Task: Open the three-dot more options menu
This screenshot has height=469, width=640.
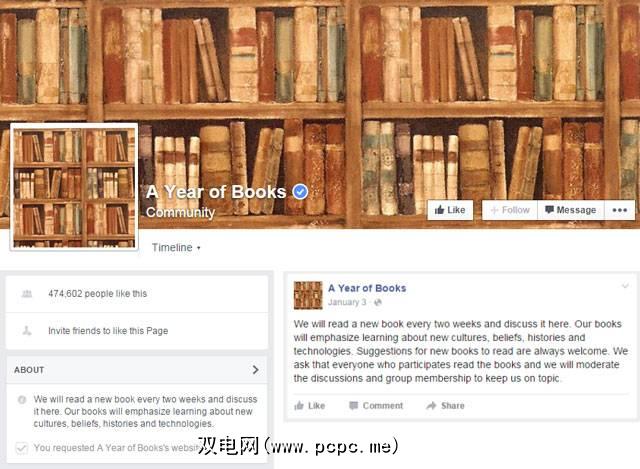Action: [x=620, y=210]
